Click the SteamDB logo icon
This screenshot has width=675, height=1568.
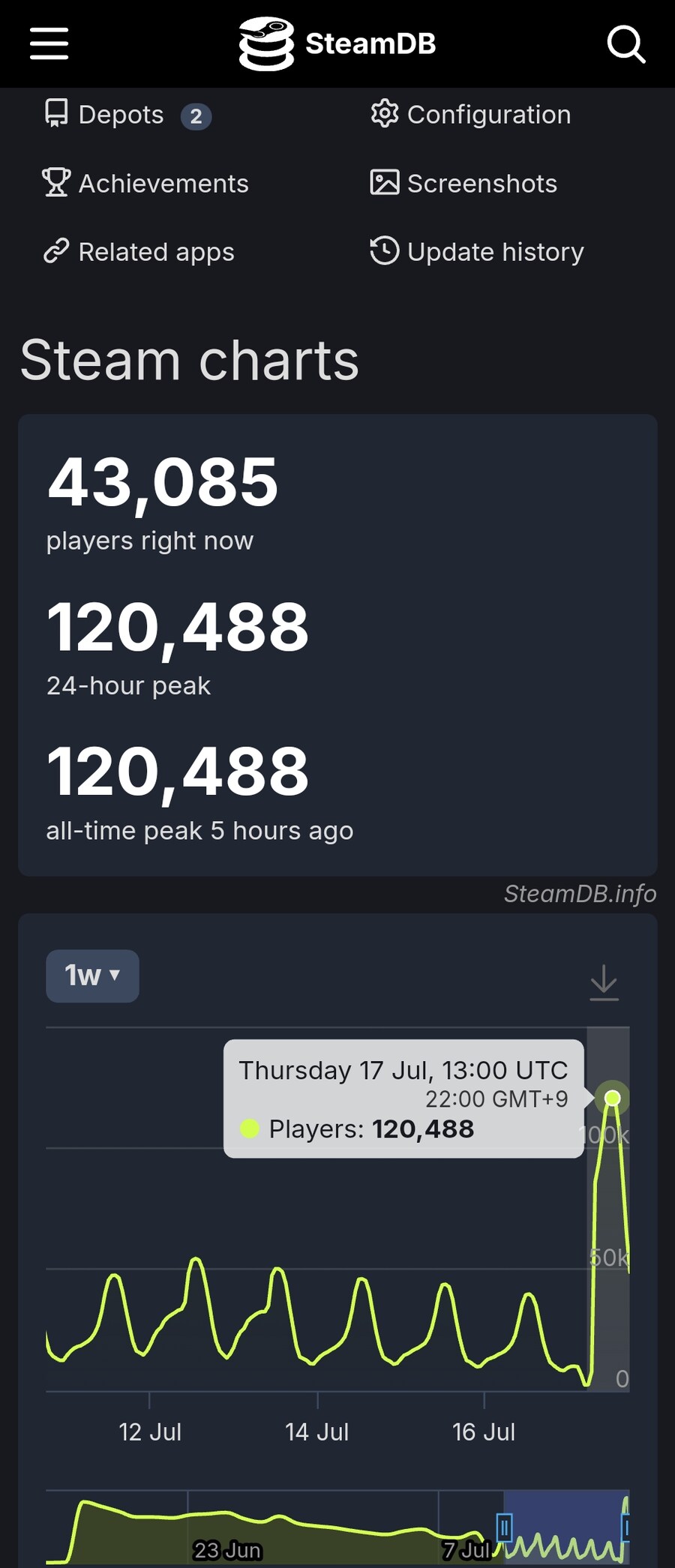266,43
